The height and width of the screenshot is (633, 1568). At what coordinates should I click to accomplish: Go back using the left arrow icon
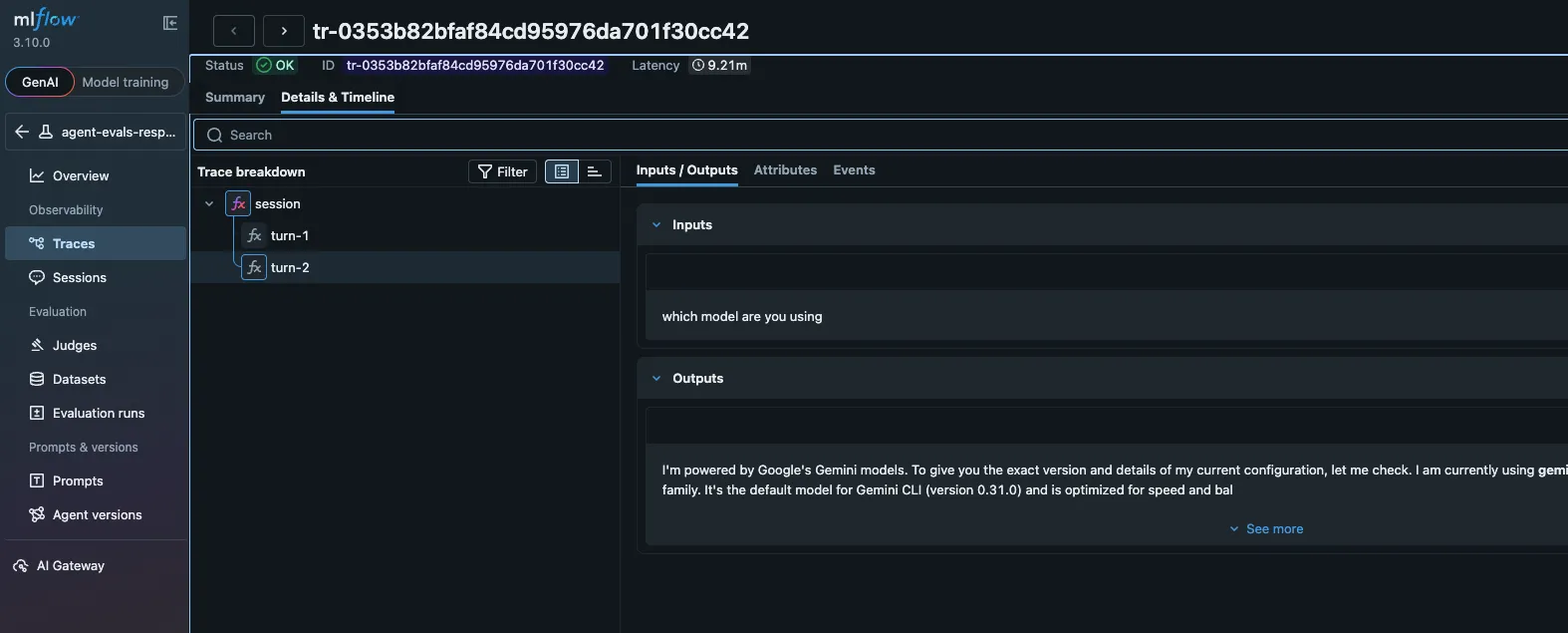[22, 132]
